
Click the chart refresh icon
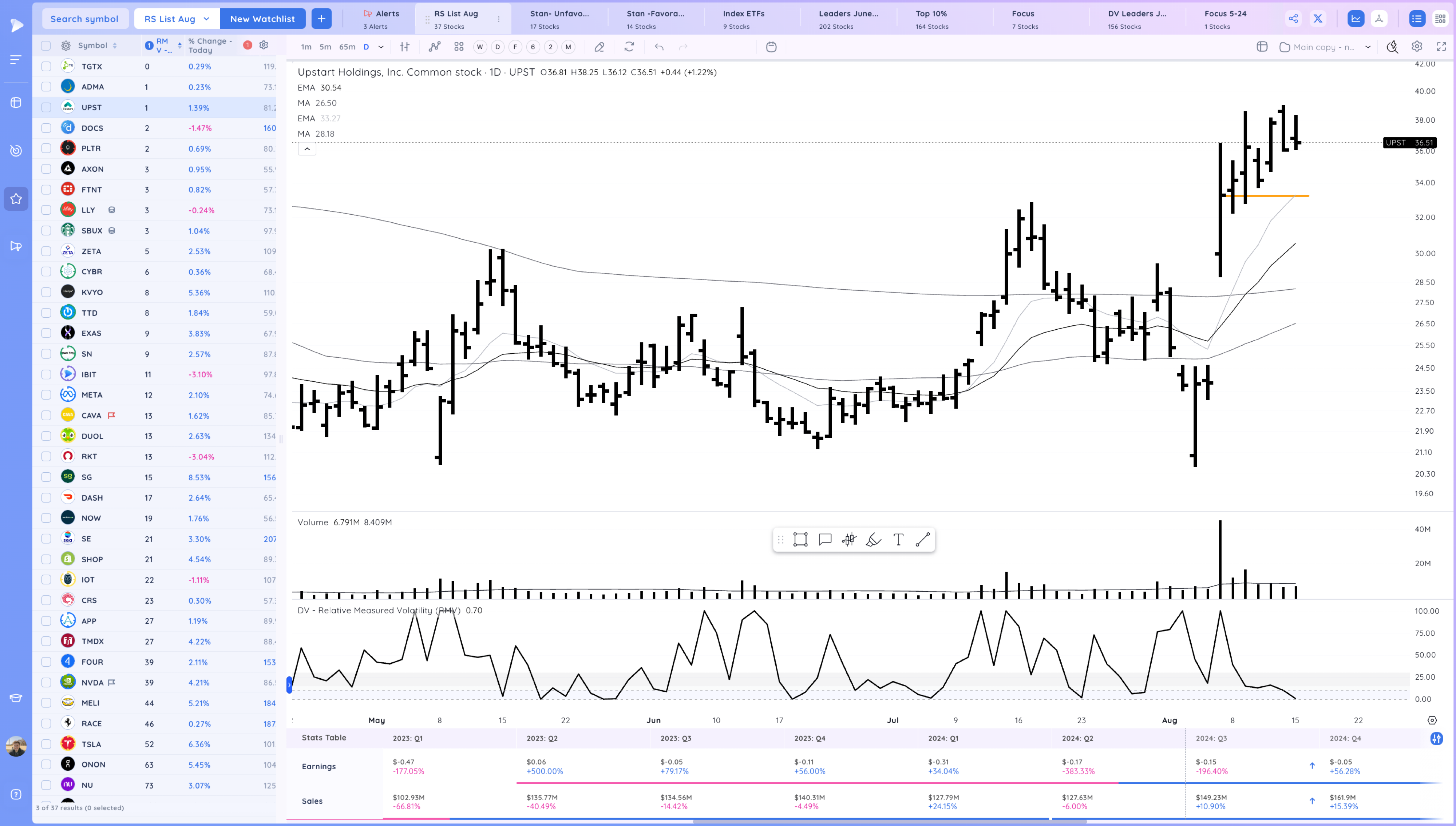click(x=629, y=47)
